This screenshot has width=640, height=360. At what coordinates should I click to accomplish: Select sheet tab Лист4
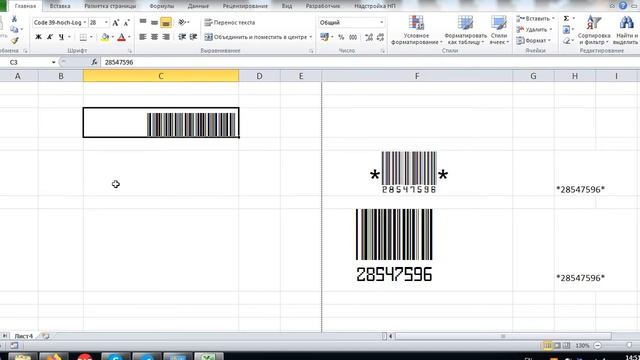24,336
